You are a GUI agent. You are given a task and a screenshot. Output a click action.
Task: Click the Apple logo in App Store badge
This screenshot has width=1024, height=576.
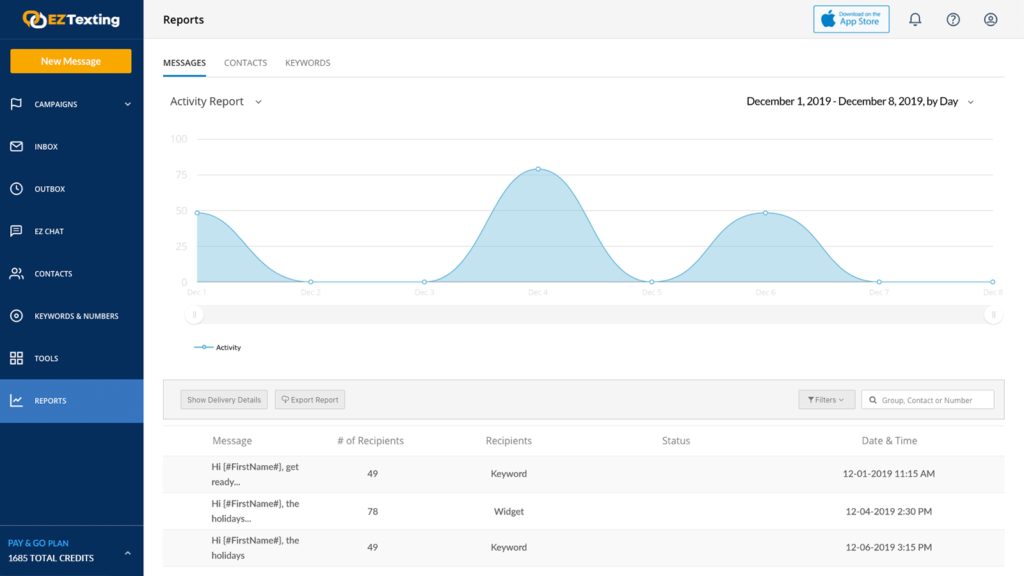[x=828, y=19]
